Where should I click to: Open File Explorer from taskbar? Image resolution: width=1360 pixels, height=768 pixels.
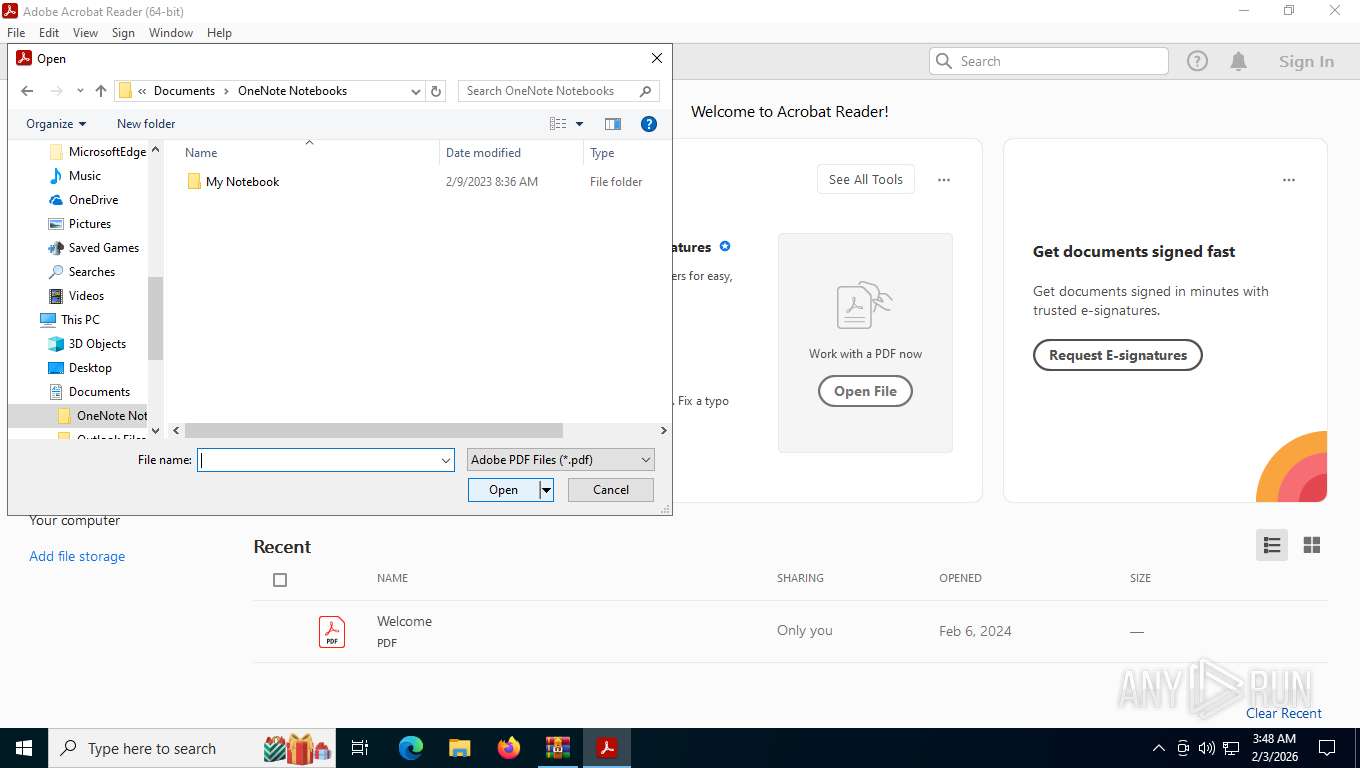click(459, 748)
